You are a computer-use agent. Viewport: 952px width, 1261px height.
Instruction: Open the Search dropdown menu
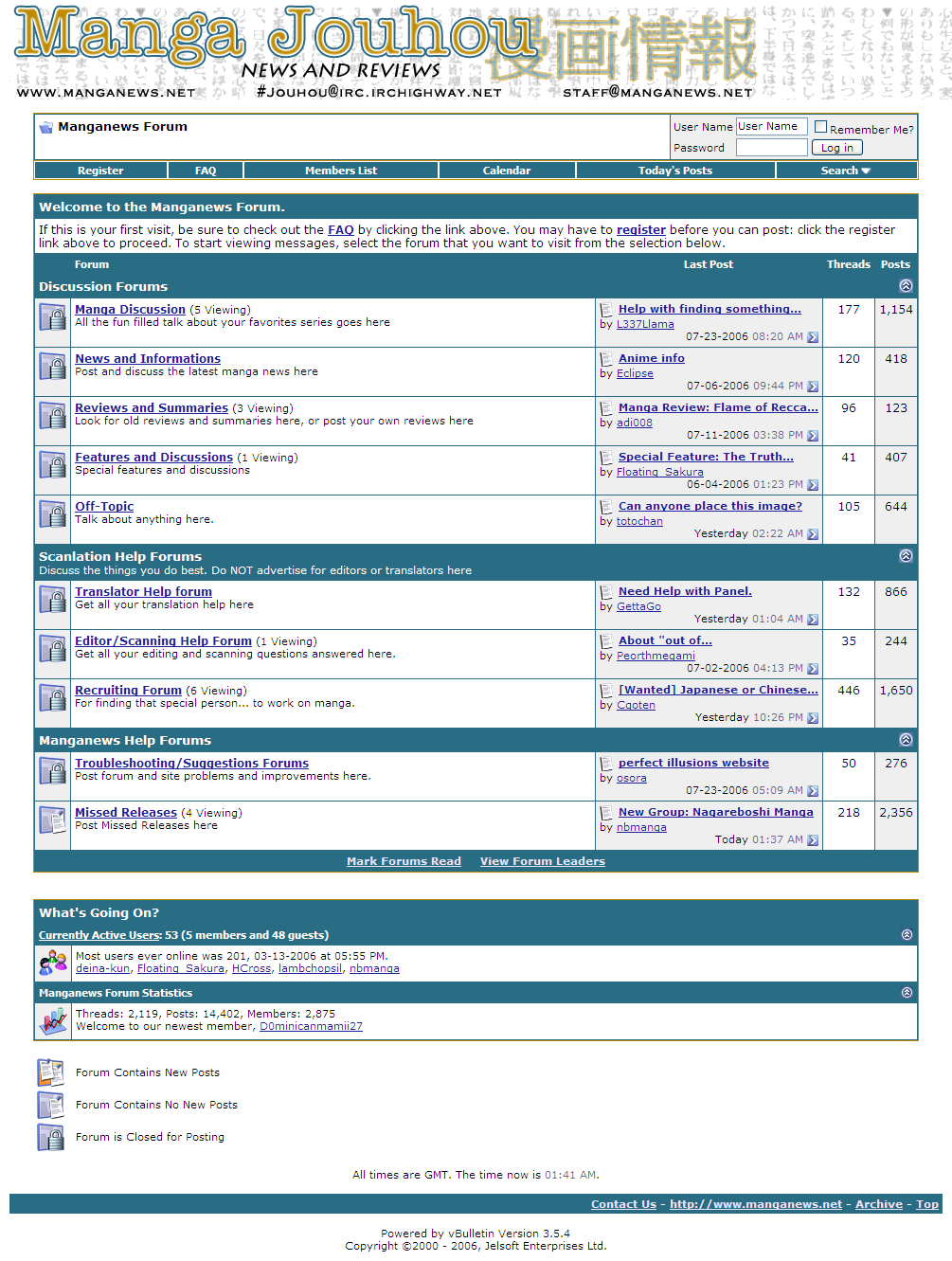click(x=846, y=171)
